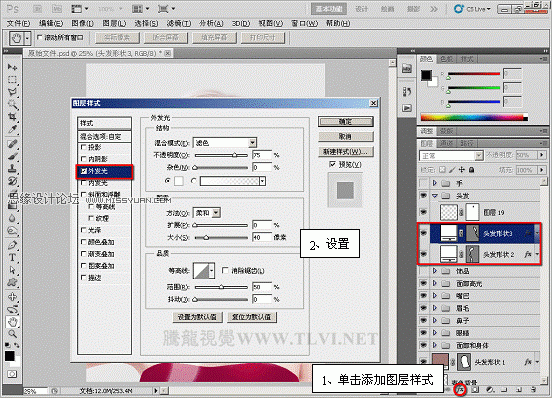
Task: Click the 取消 Cancel button
Action: click(x=345, y=136)
